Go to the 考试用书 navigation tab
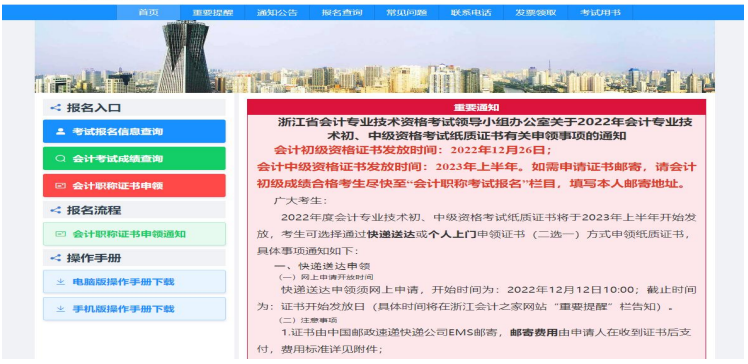Viewport: 748px width, 364px height. 600,12
